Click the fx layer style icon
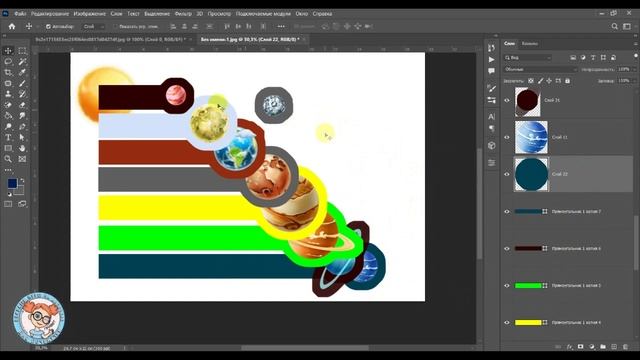 point(570,347)
